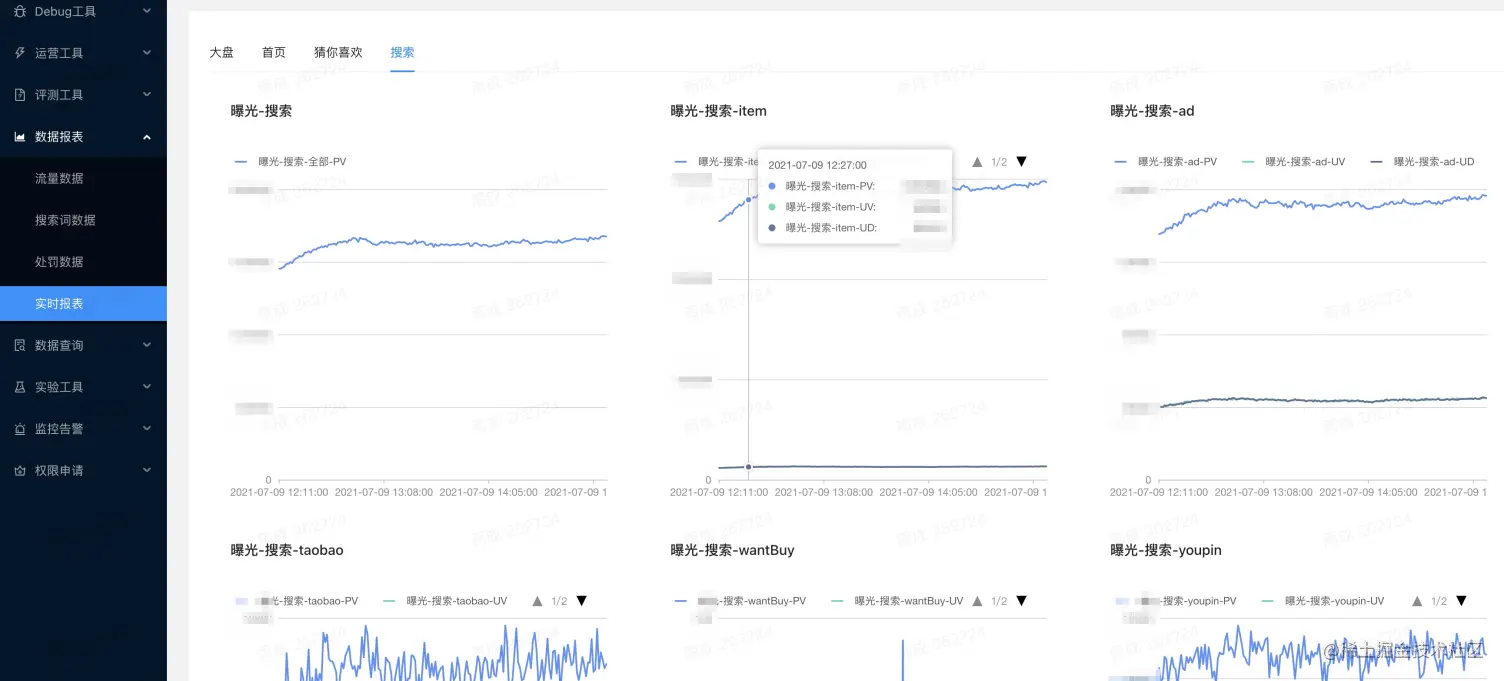This screenshot has width=1504, height=681.
Task: Toggle 曝光-搜索-ad-PV legend series
Action: [1165, 161]
